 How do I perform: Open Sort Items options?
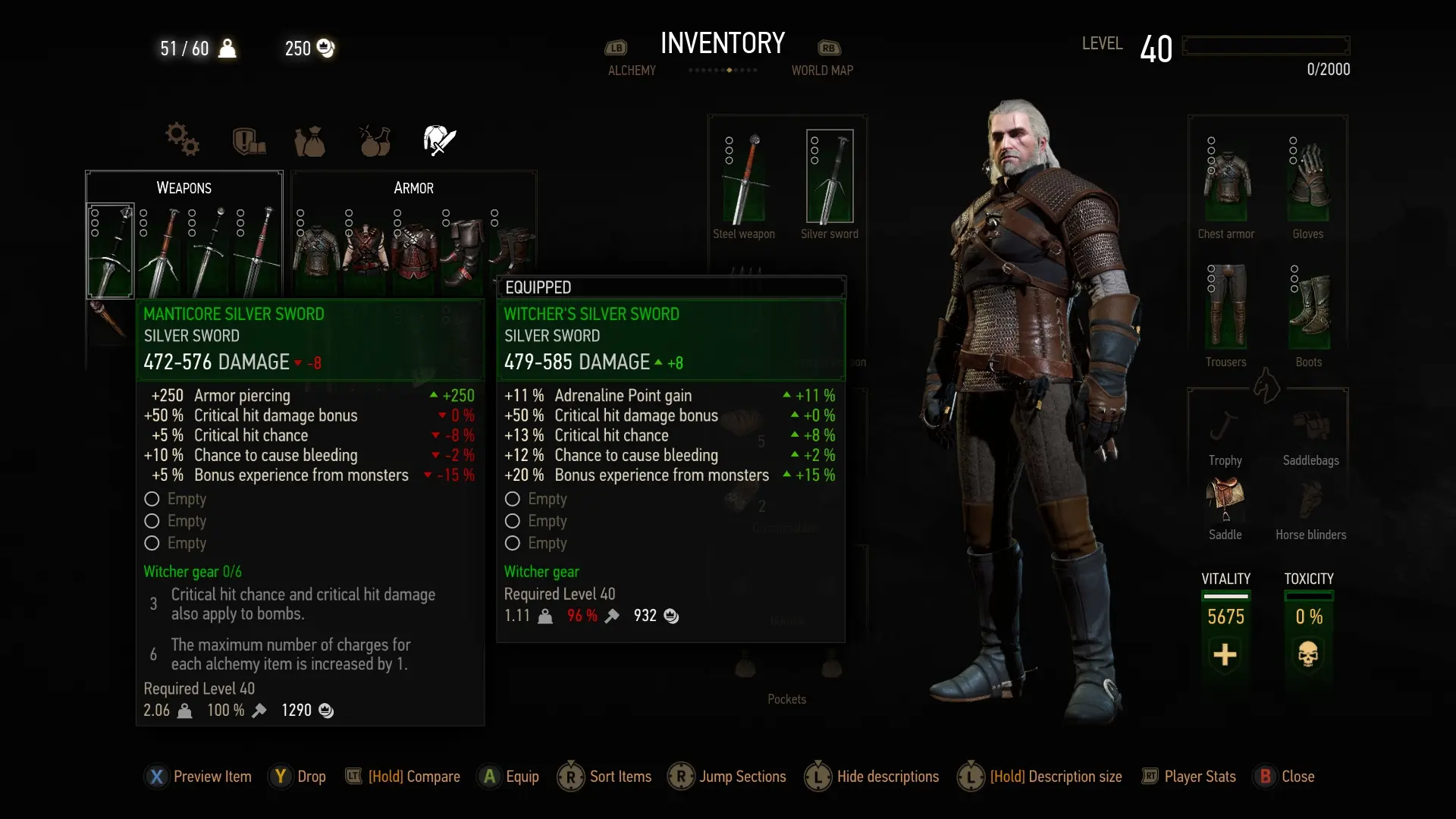pos(605,777)
